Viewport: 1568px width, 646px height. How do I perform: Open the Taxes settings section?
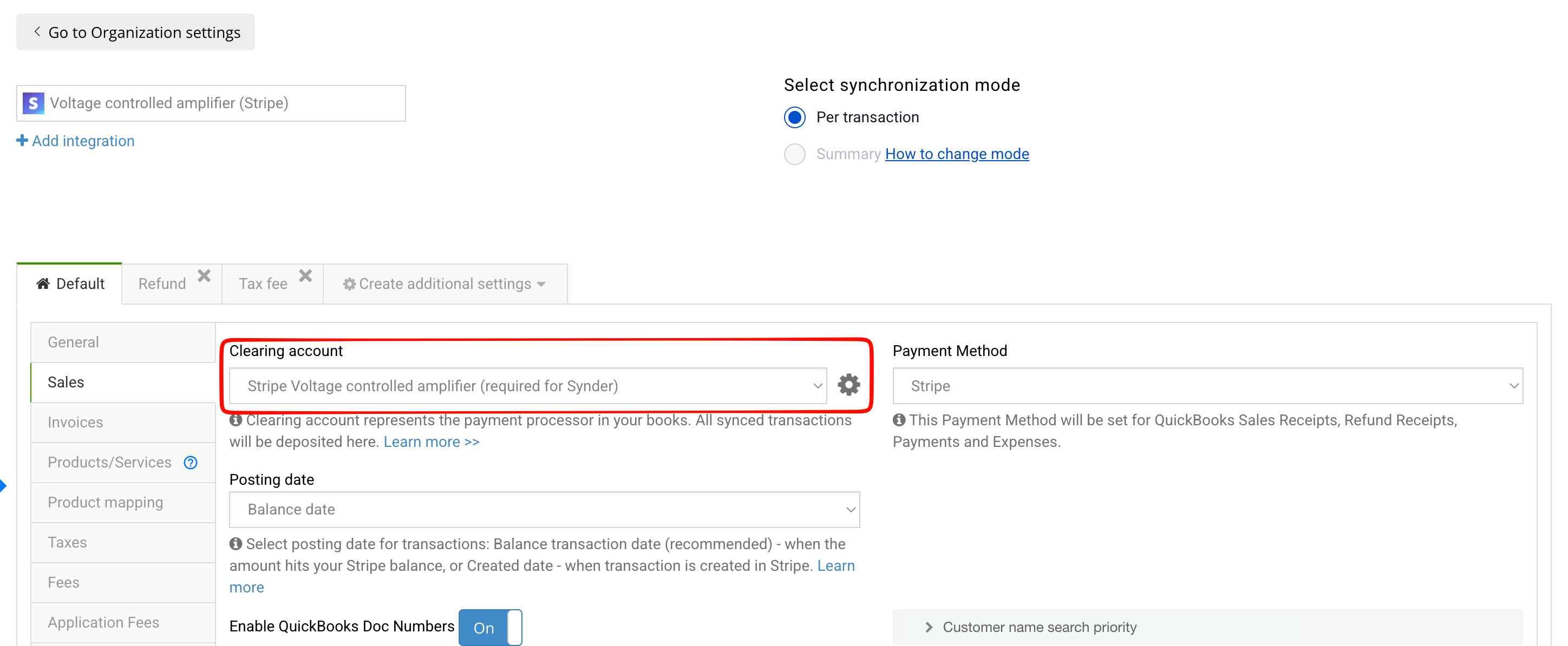[123, 542]
